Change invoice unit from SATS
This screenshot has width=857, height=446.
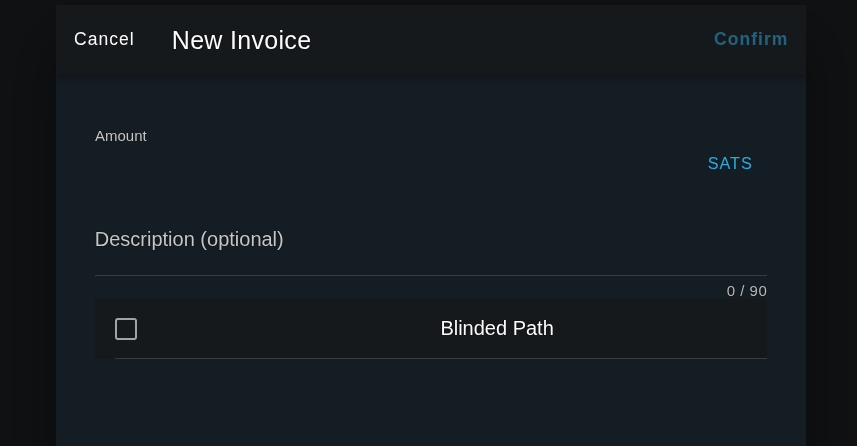(730, 164)
